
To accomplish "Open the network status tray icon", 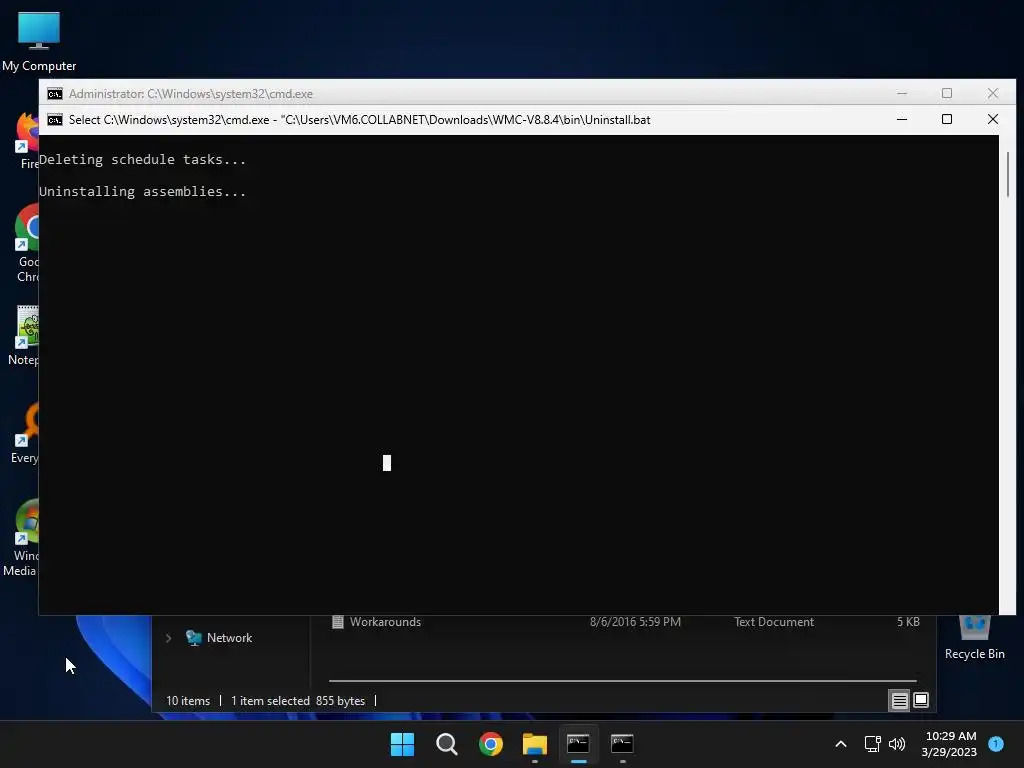I will tap(872, 744).
